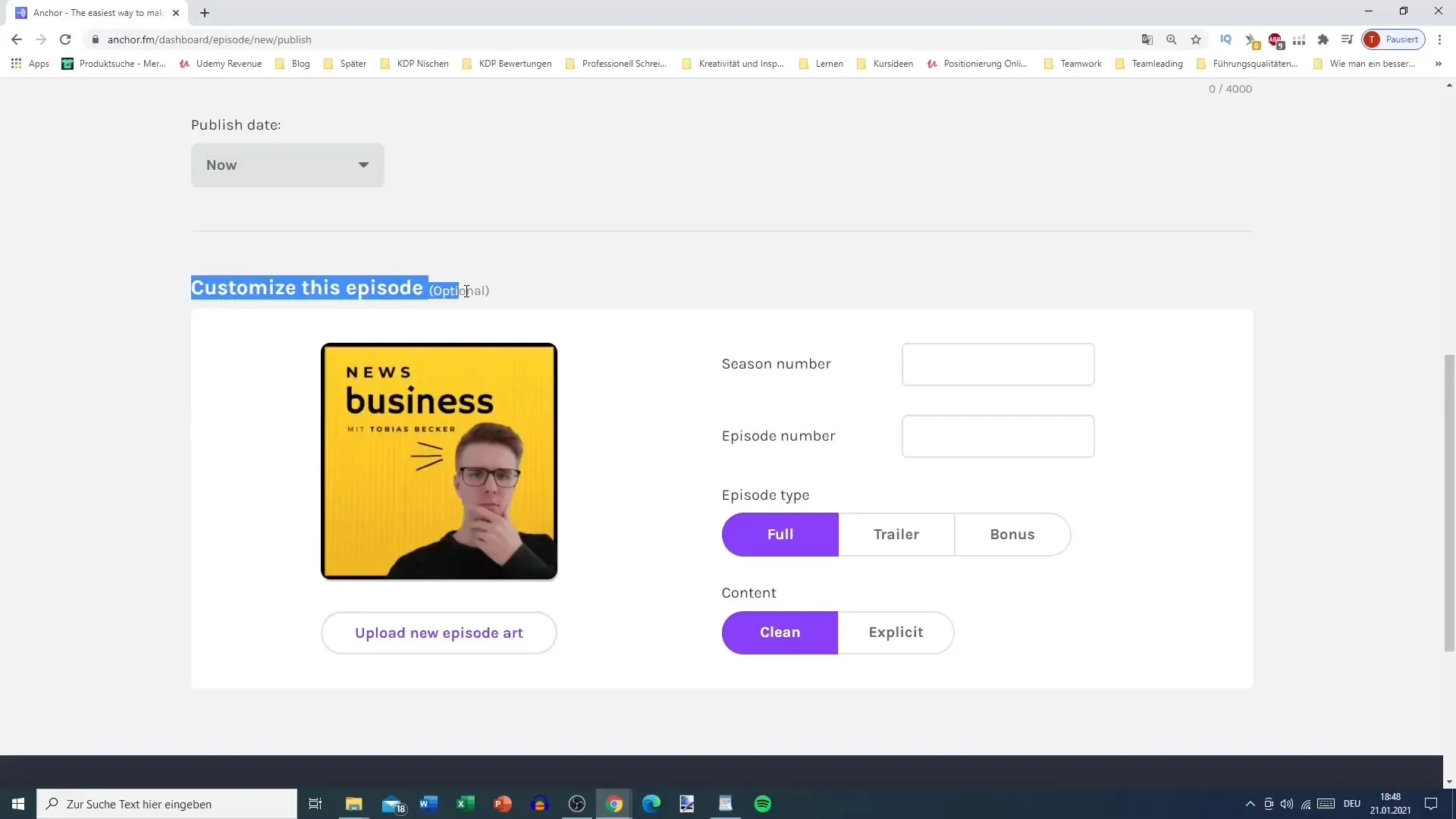Click Upload new episode art button
Viewport: 1456px width, 819px height.
[x=438, y=632]
